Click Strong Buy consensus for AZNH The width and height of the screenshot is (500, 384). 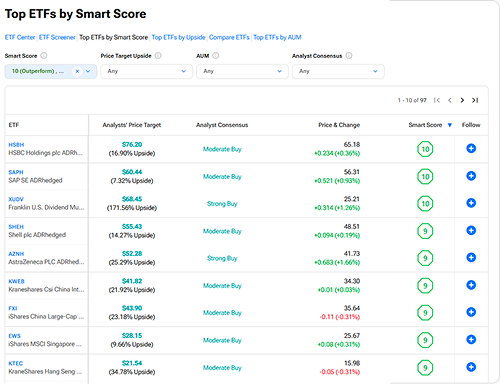(222, 258)
